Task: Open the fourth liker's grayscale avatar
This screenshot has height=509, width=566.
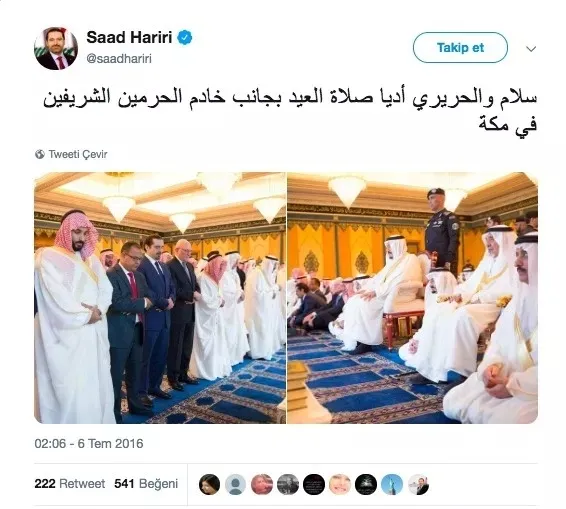Action: (288, 484)
